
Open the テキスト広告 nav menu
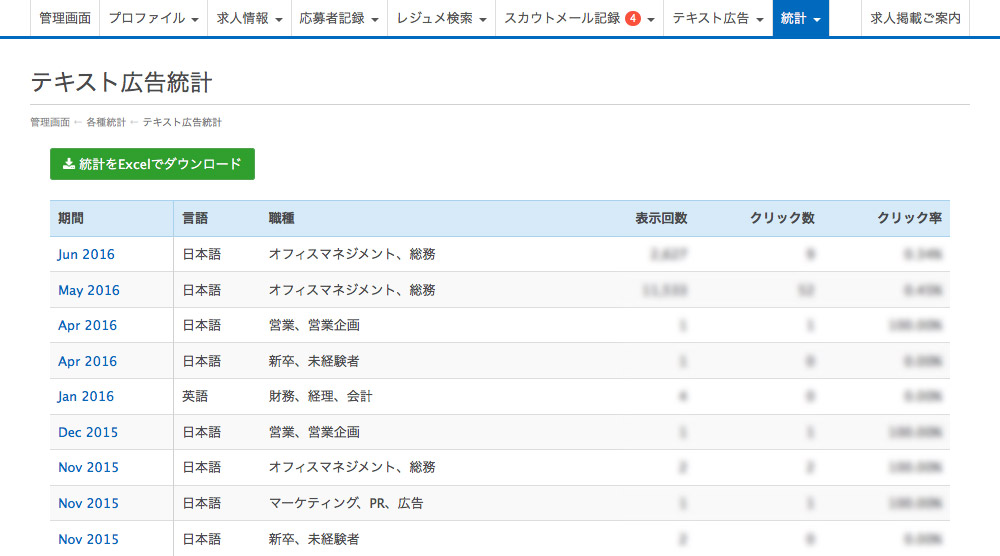[717, 18]
